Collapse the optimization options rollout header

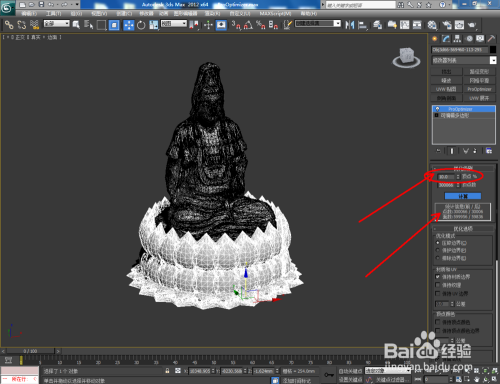(x=463, y=229)
